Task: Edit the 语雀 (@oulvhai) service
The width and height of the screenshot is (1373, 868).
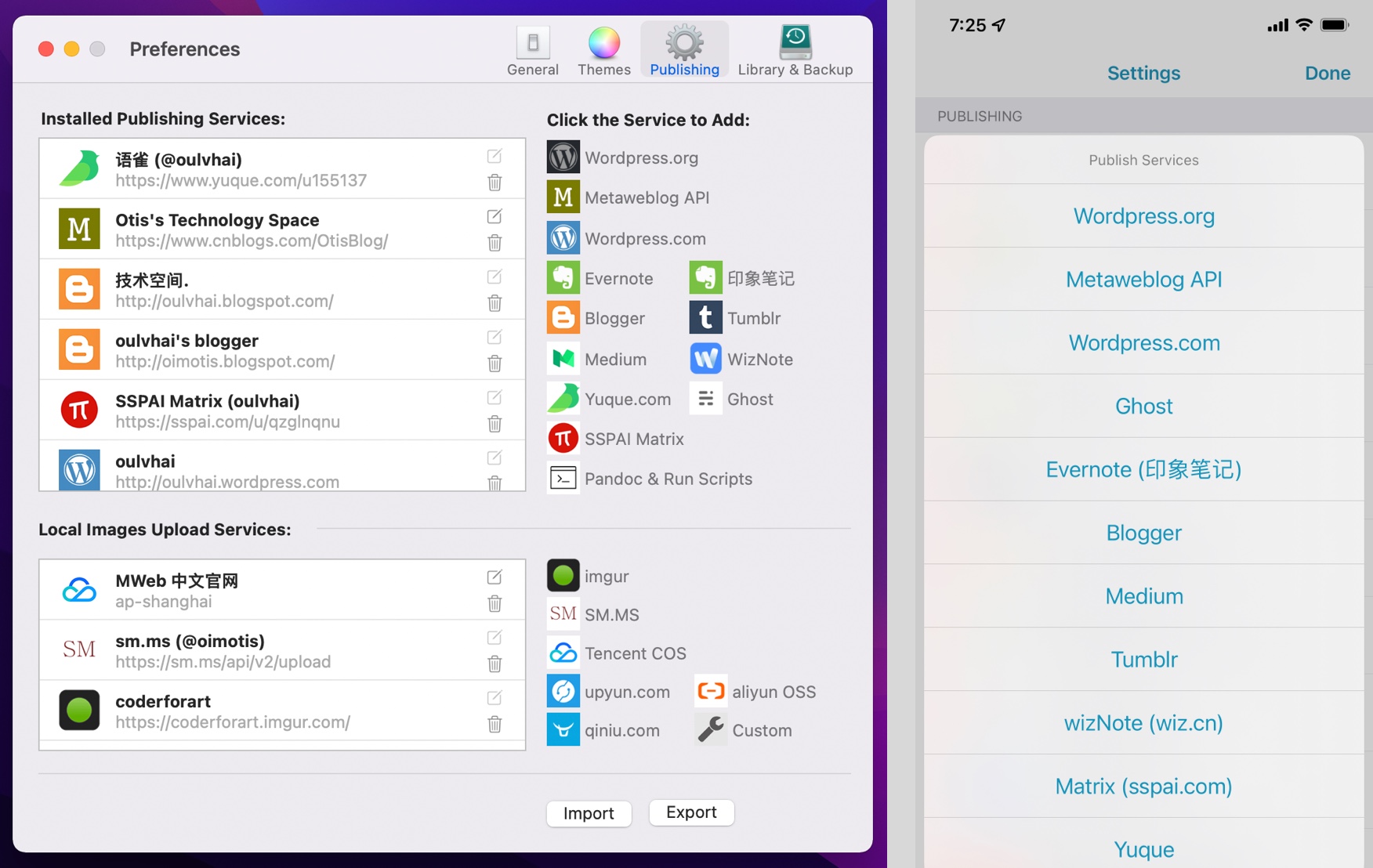Action: [x=494, y=156]
